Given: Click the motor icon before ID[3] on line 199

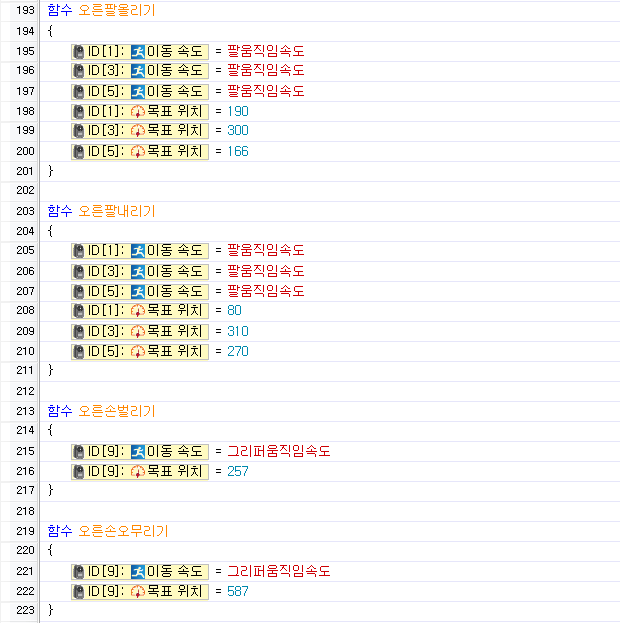Looking at the screenshot, I should [x=79, y=131].
